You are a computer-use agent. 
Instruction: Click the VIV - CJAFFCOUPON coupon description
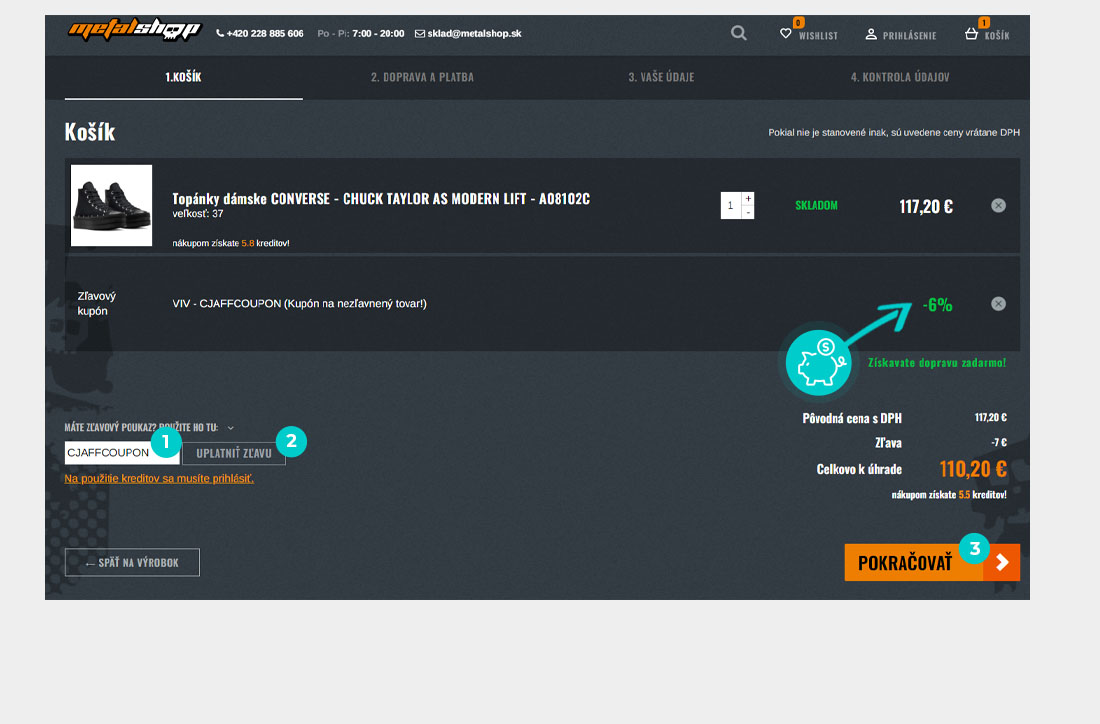point(300,304)
